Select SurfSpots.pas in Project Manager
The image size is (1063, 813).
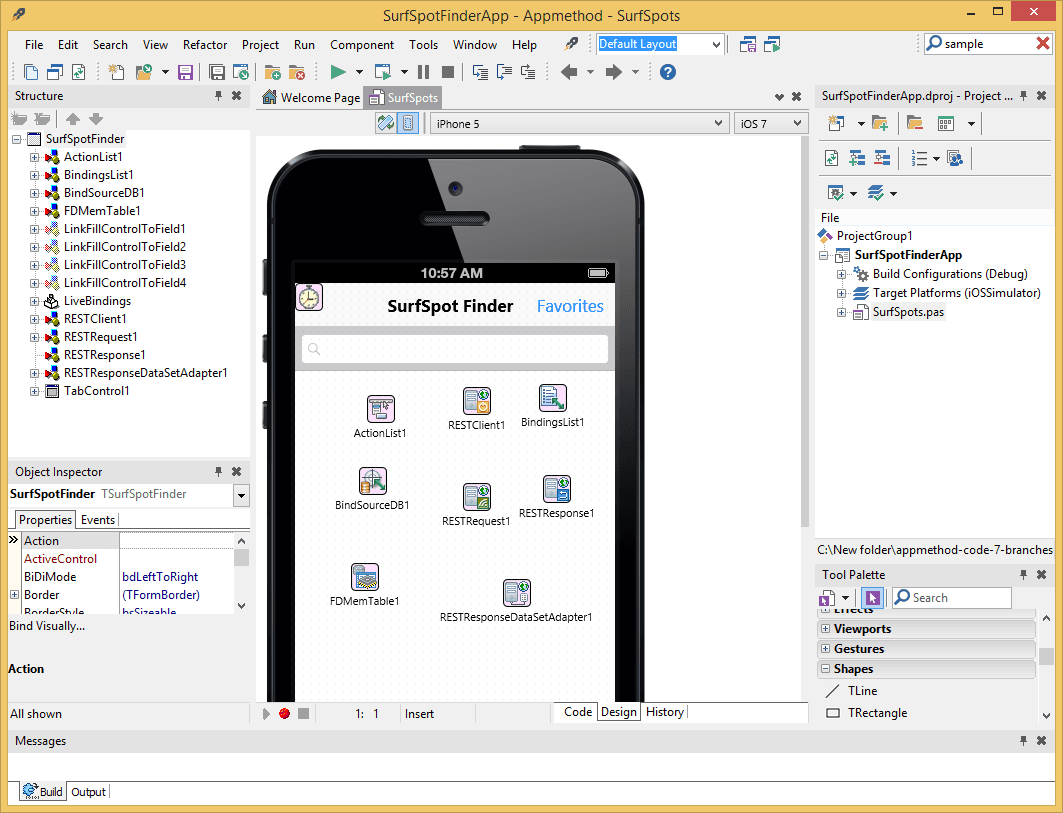tap(908, 312)
